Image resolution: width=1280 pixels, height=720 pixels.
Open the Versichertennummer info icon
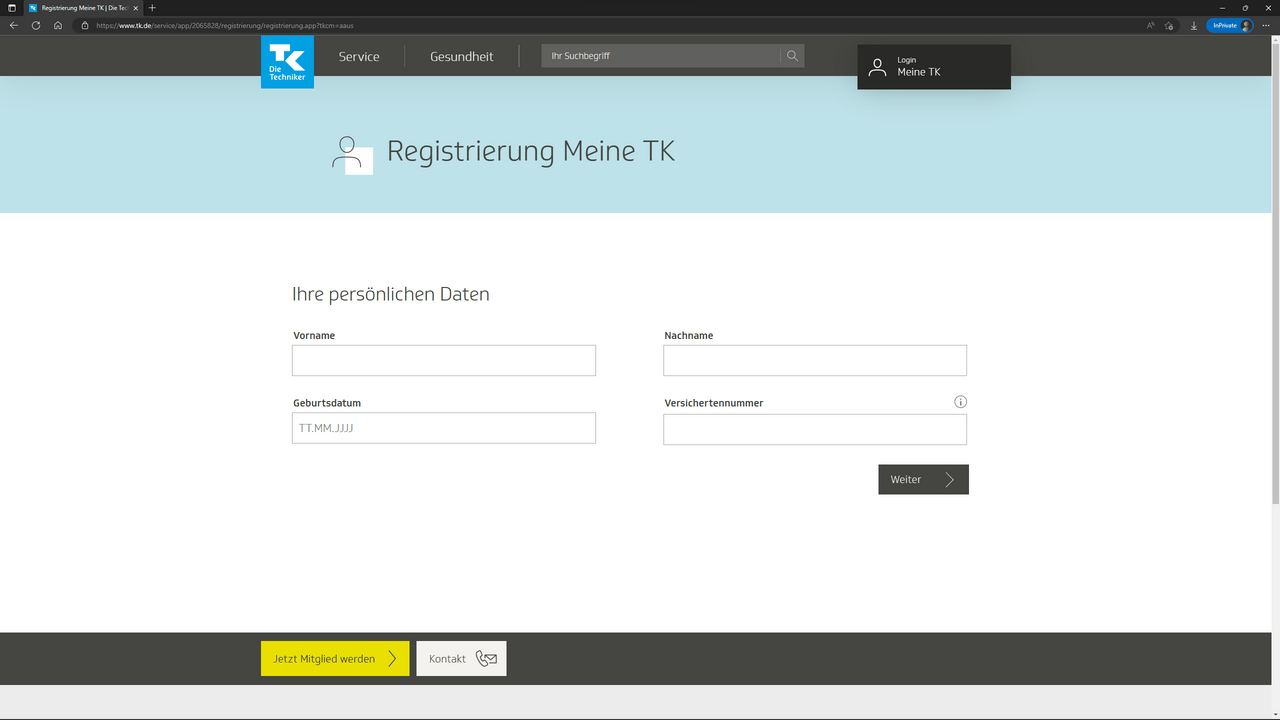(x=960, y=402)
